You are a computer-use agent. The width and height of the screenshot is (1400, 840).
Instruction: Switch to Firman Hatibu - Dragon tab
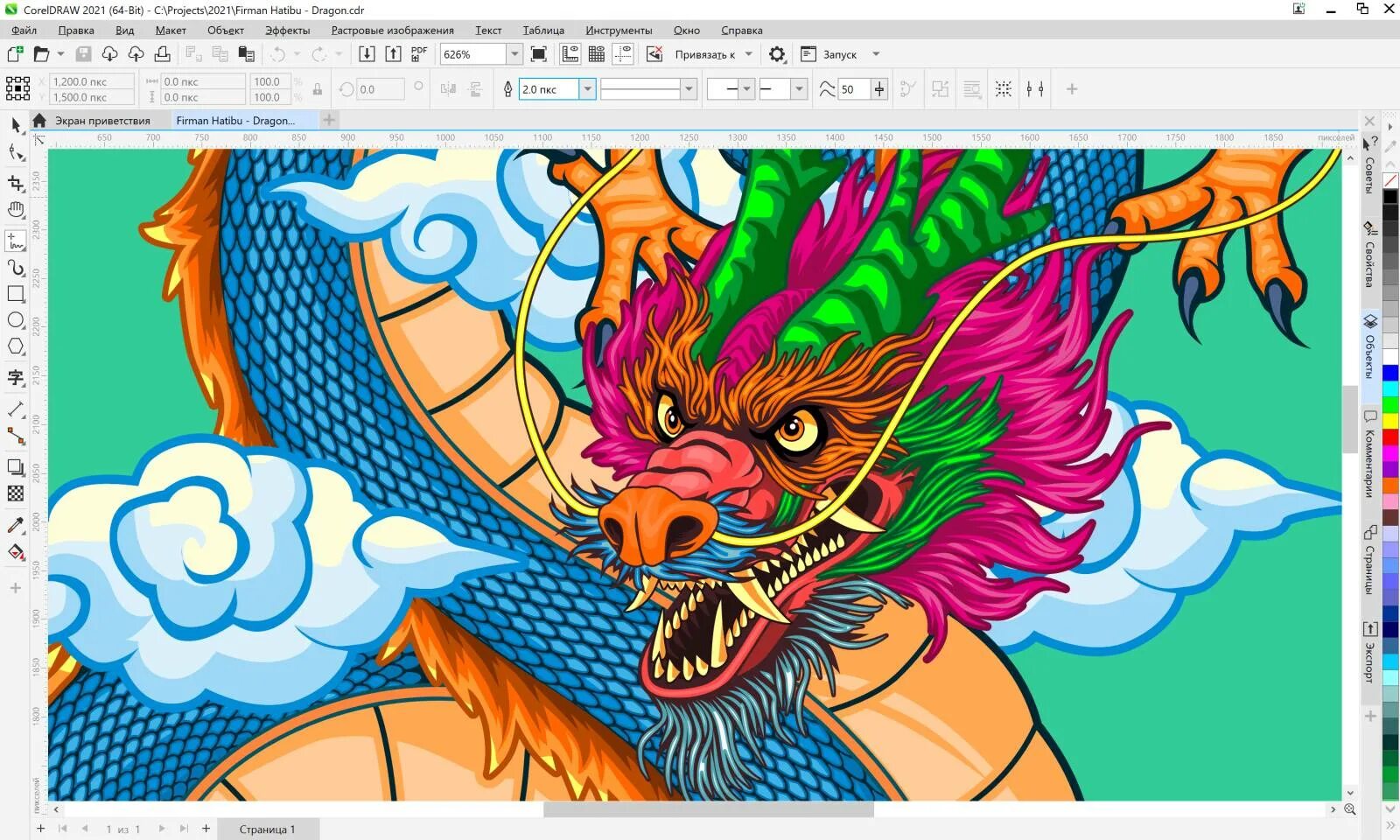point(235,121)
